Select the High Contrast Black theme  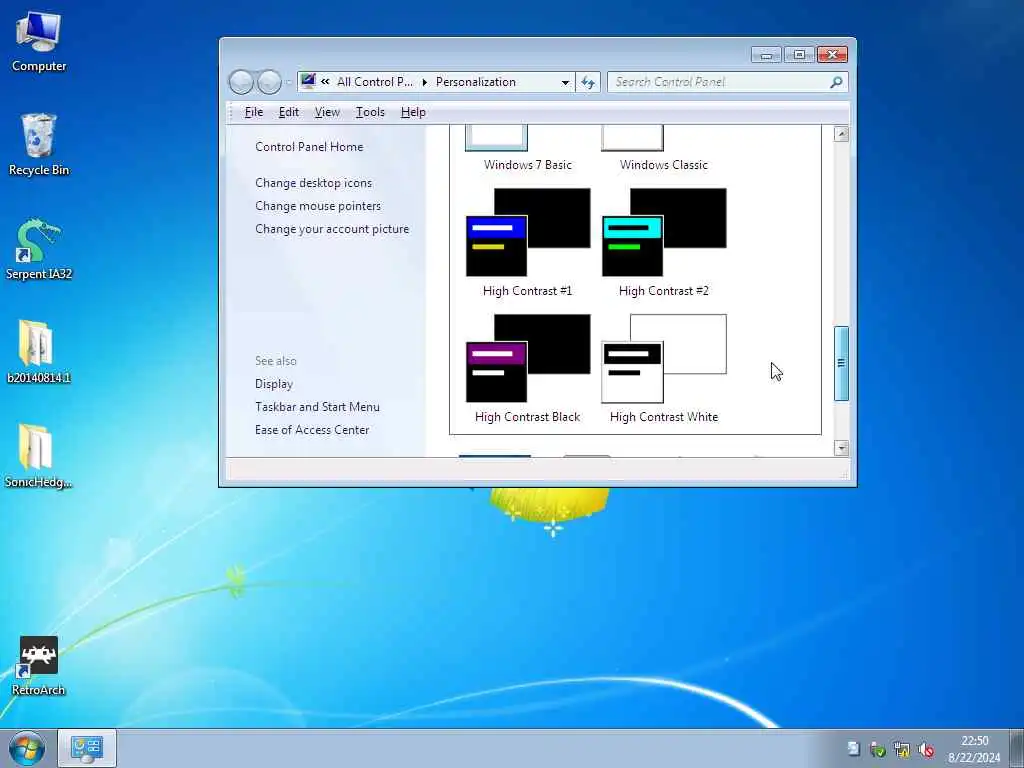click(528, 369)
